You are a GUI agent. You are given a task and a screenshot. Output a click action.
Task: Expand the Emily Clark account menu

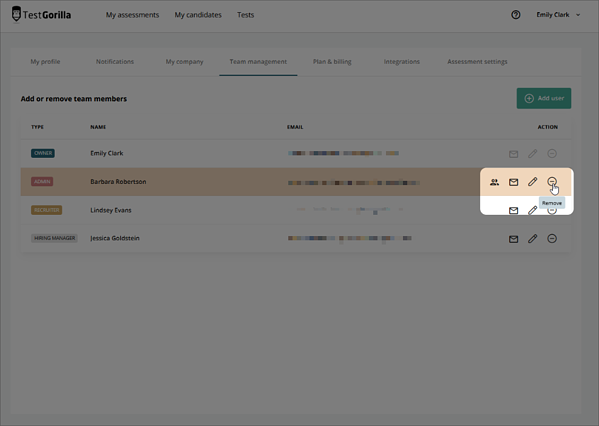[x=558, y=15]
